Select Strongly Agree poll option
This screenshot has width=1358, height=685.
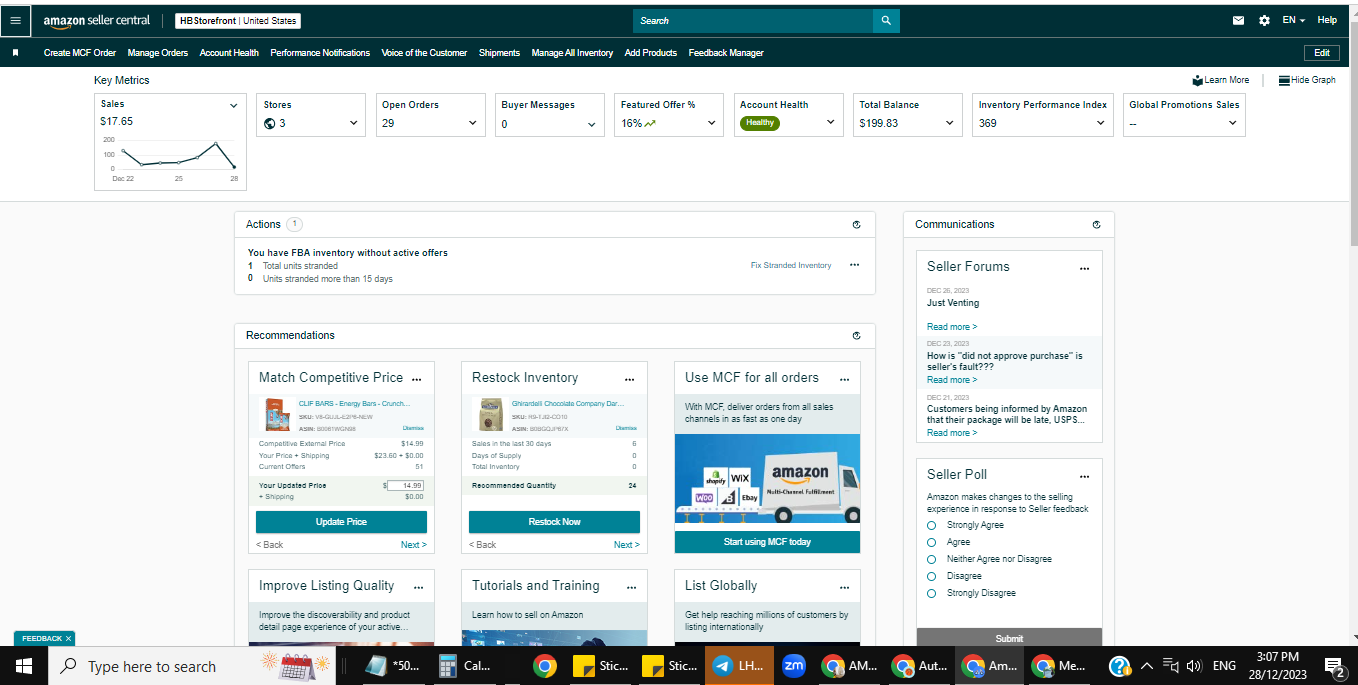tap(931, 525)
